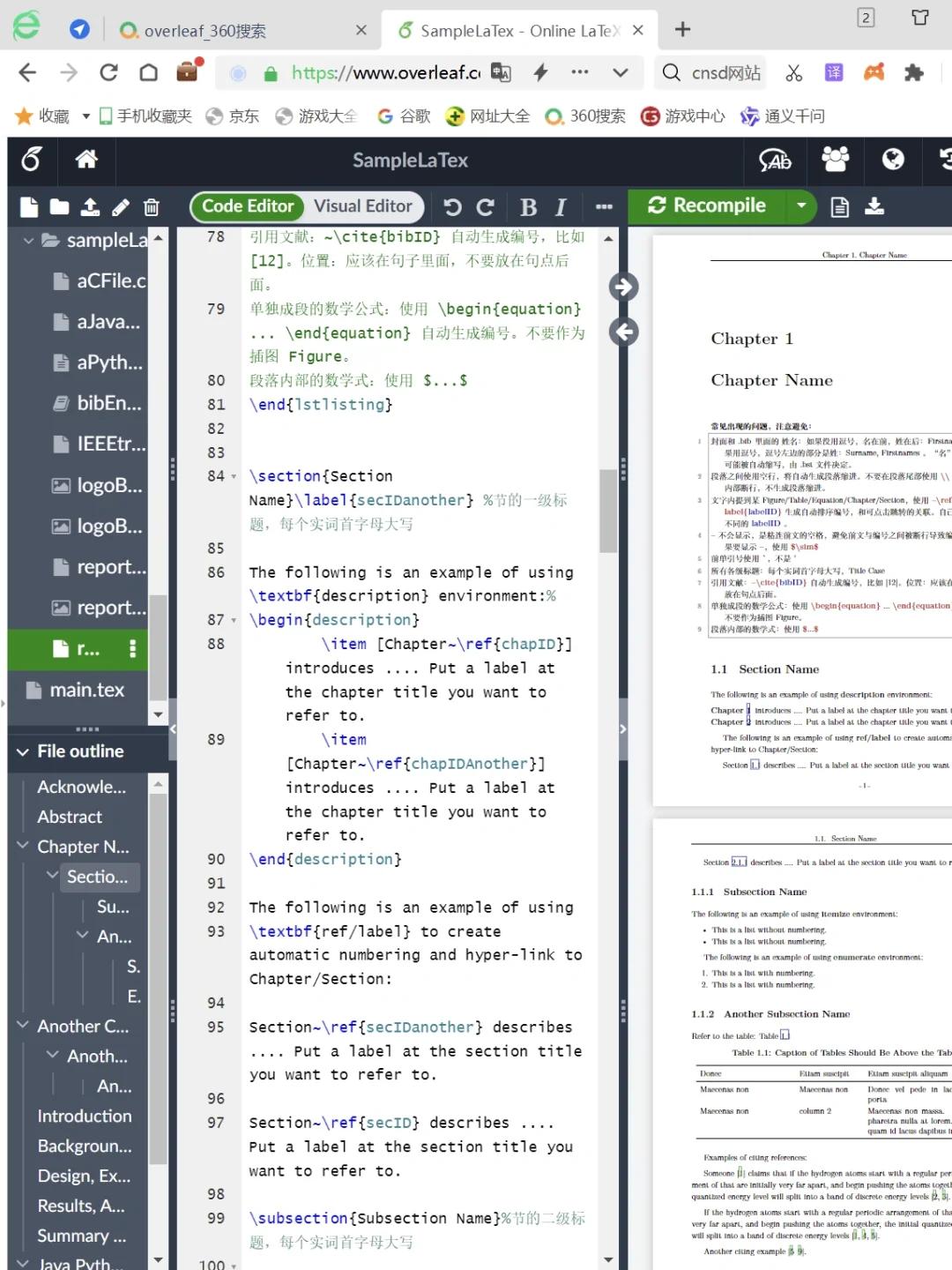Create a new folder in project
This screenshot has width=952, height=1270.
click(59, 207)
